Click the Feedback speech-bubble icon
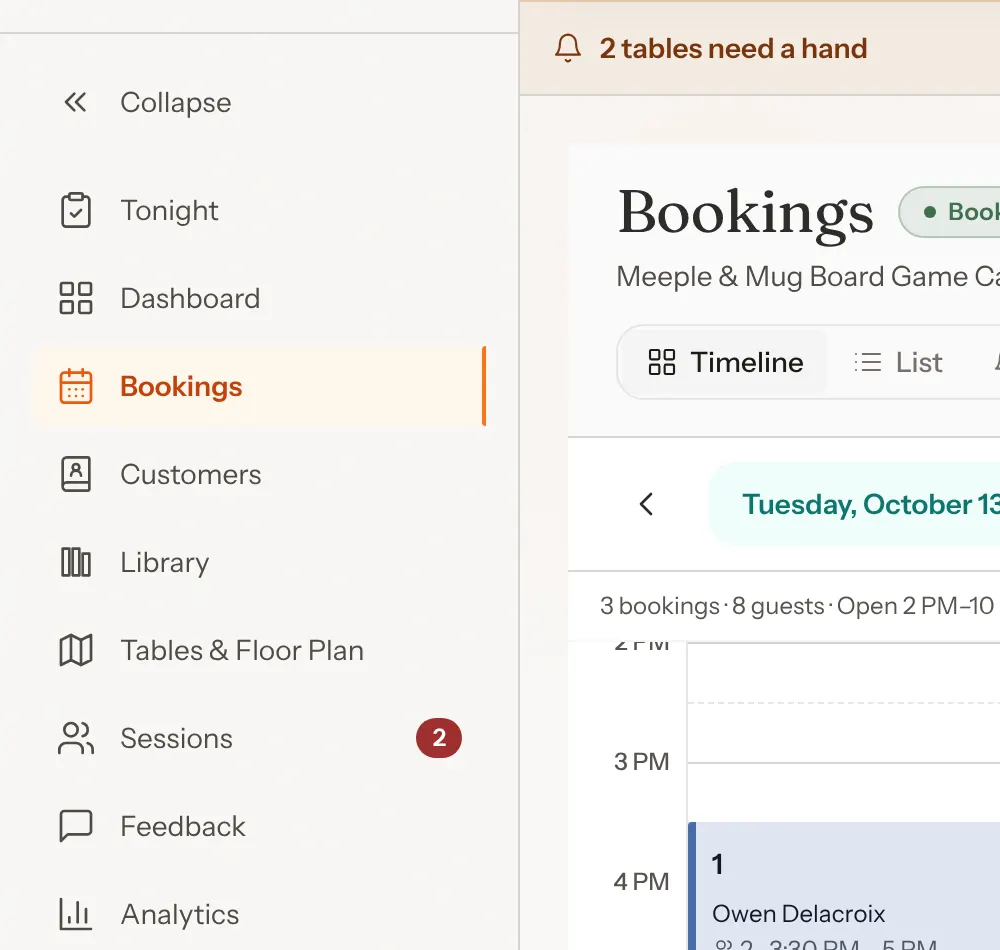The width and height of the screenshot is (1000, 950). pyautogui.click(x=76, y=826)
